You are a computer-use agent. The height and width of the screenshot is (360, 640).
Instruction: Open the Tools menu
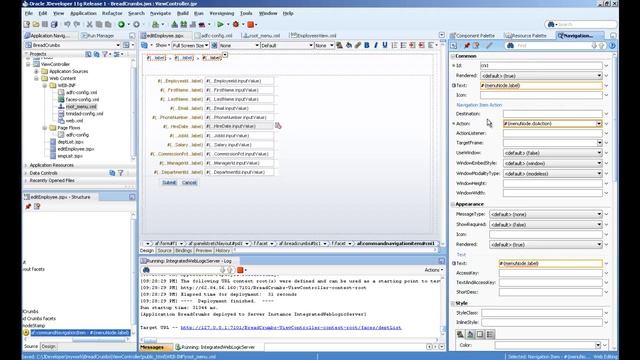[x=246, y=13]
